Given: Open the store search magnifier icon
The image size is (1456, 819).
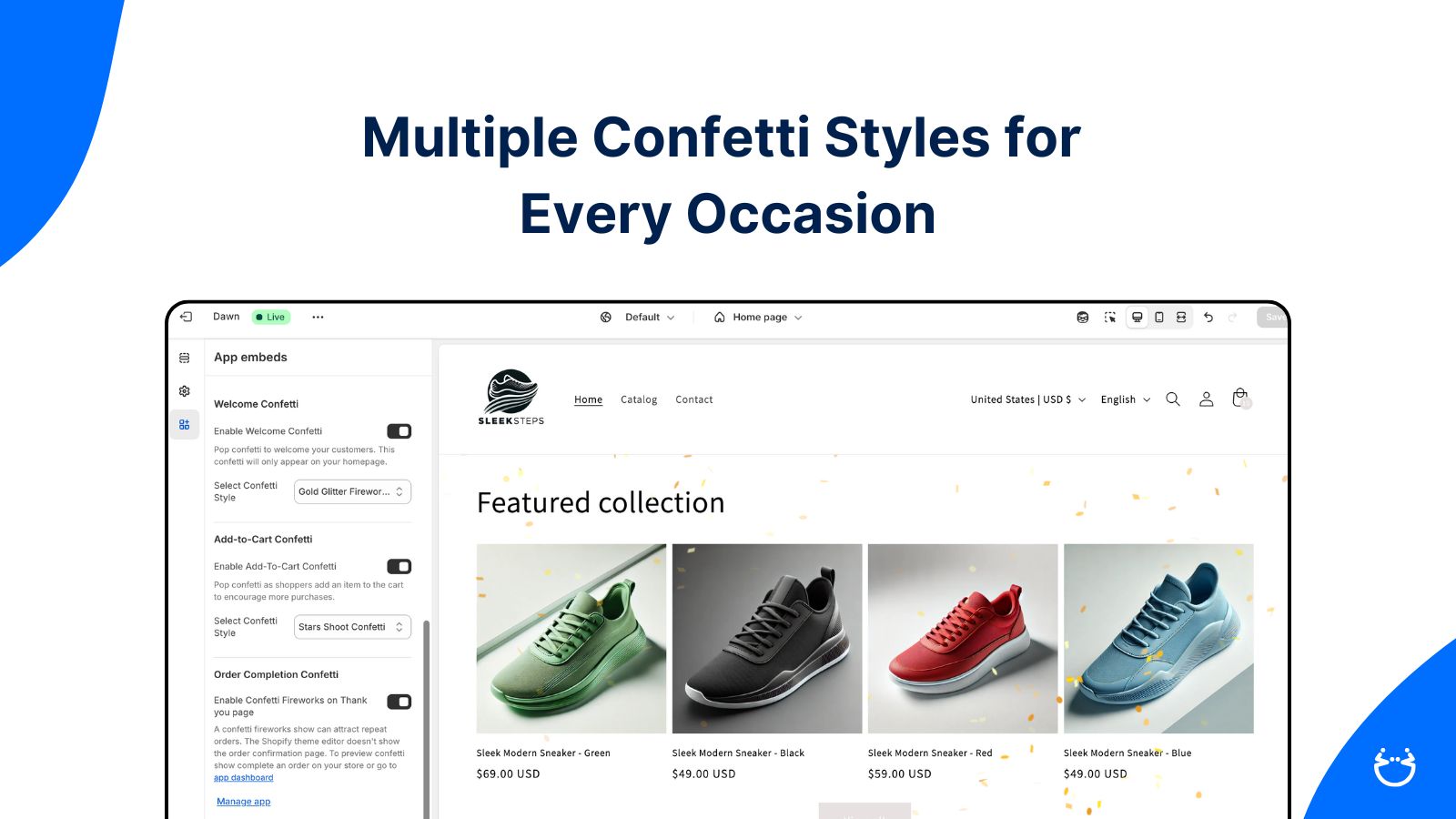Looking at the screenshot, I should tap(1173, 399).
